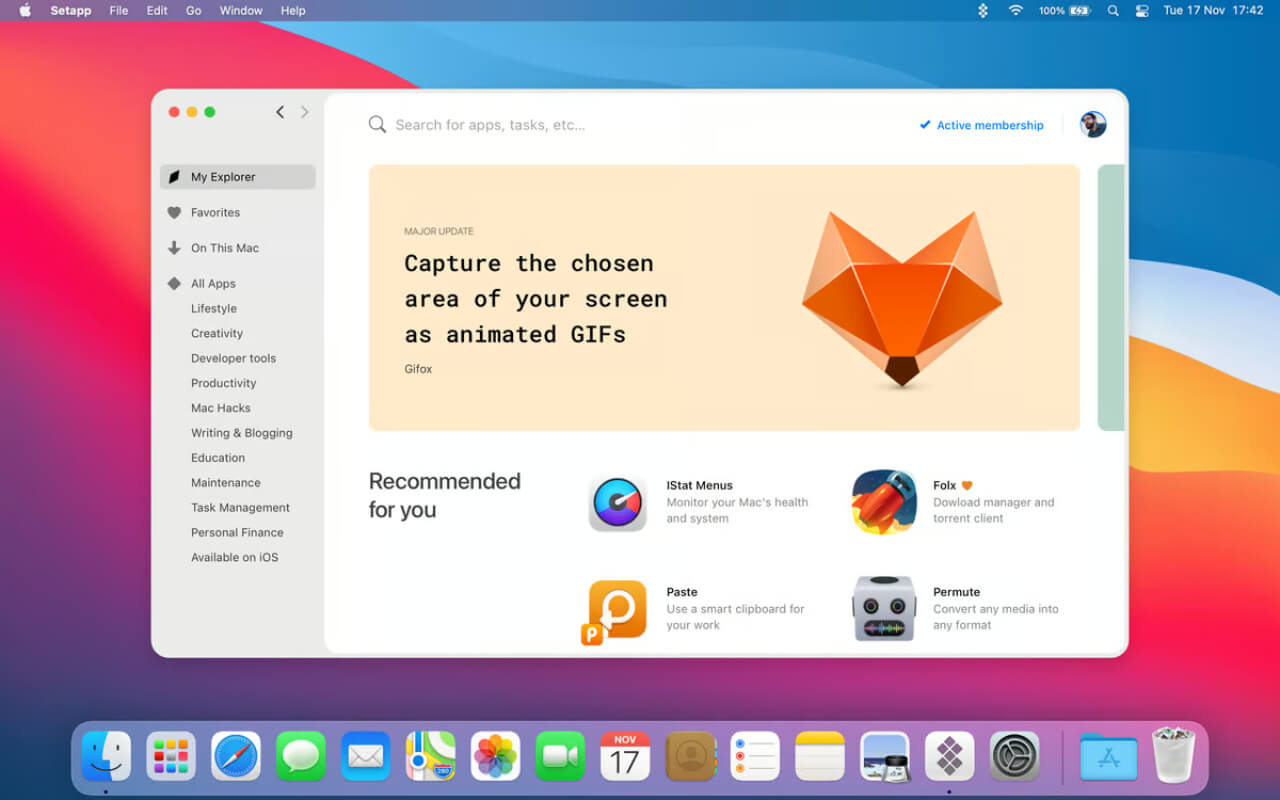Open the Folx rocket app icon
This screenshot has height=800, width=1280.
[x=884, y=502]
